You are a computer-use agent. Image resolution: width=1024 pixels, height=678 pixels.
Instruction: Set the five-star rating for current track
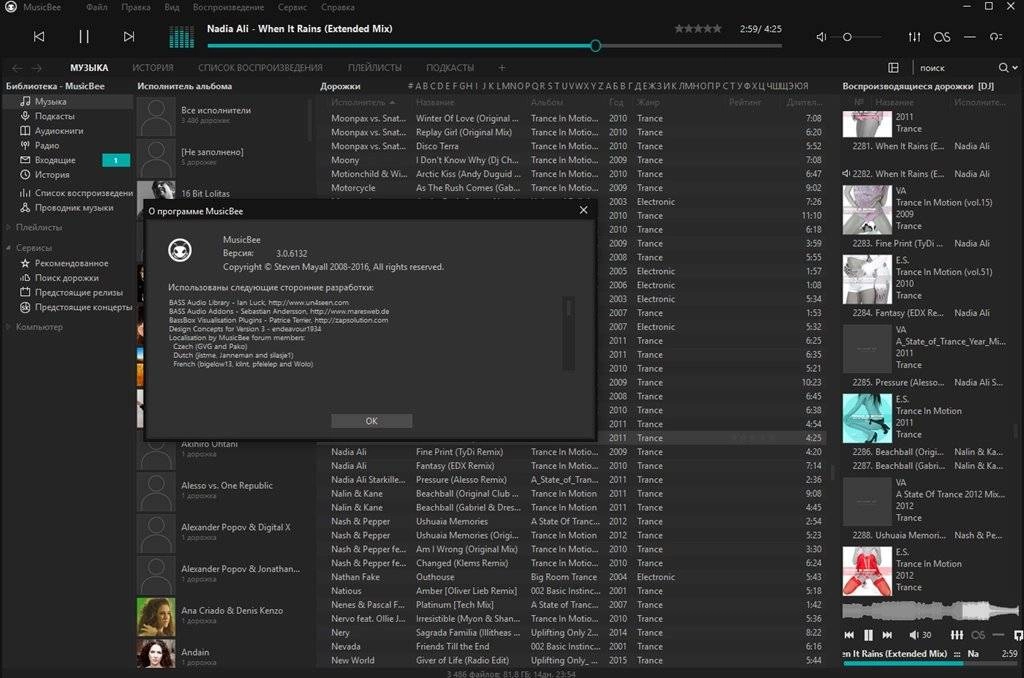click(x=698, y=29)
